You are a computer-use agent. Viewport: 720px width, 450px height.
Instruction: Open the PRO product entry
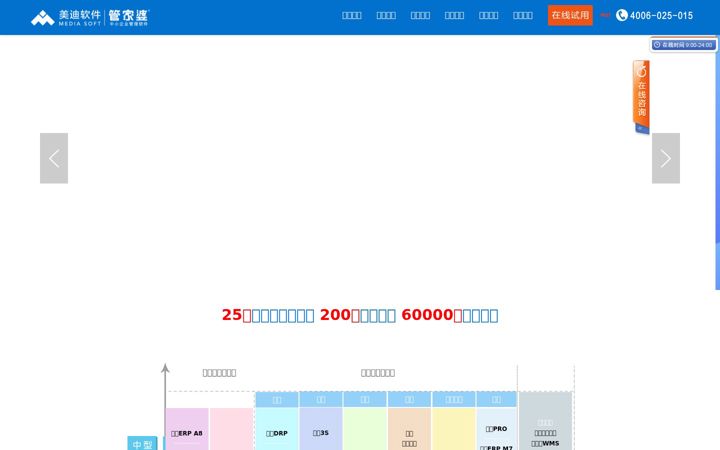point(496,428)
